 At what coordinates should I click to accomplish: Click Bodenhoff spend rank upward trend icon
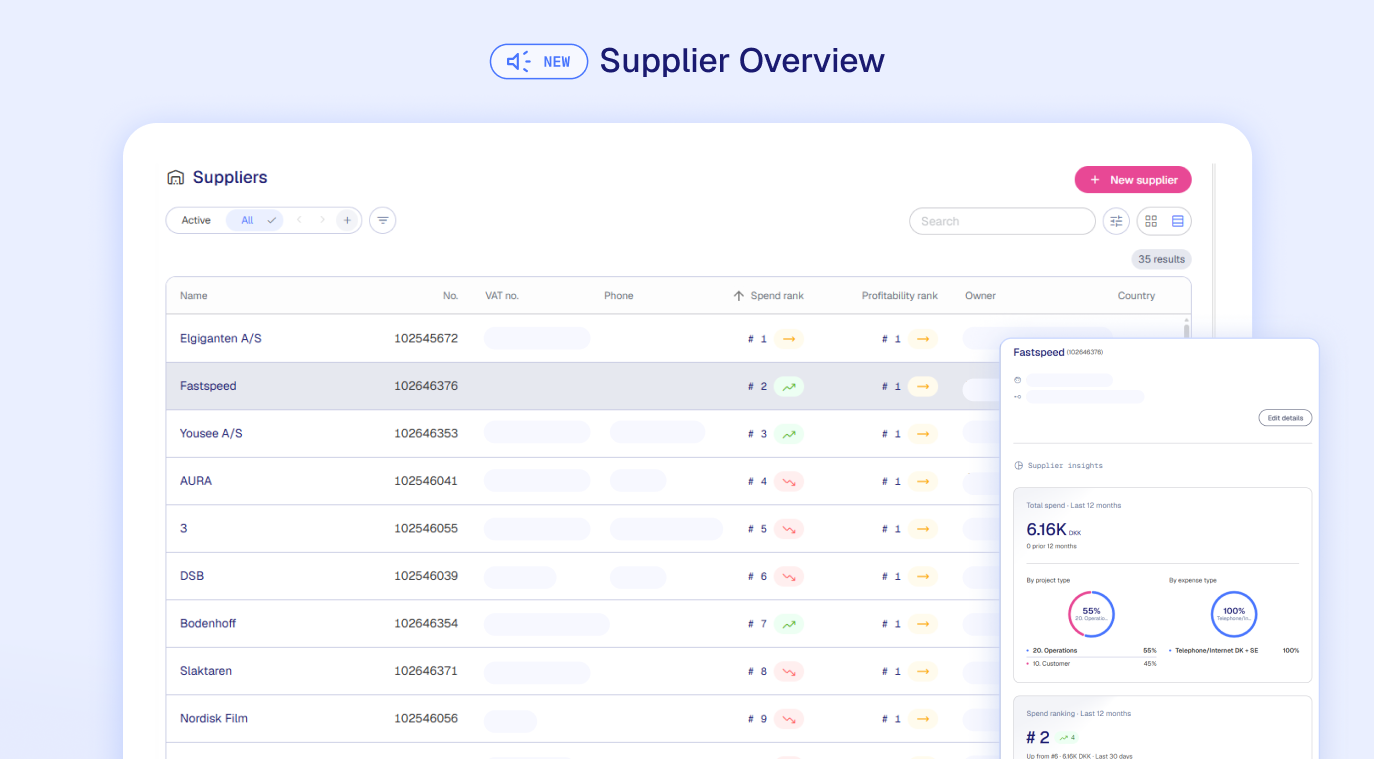click(x=789, y=624)
